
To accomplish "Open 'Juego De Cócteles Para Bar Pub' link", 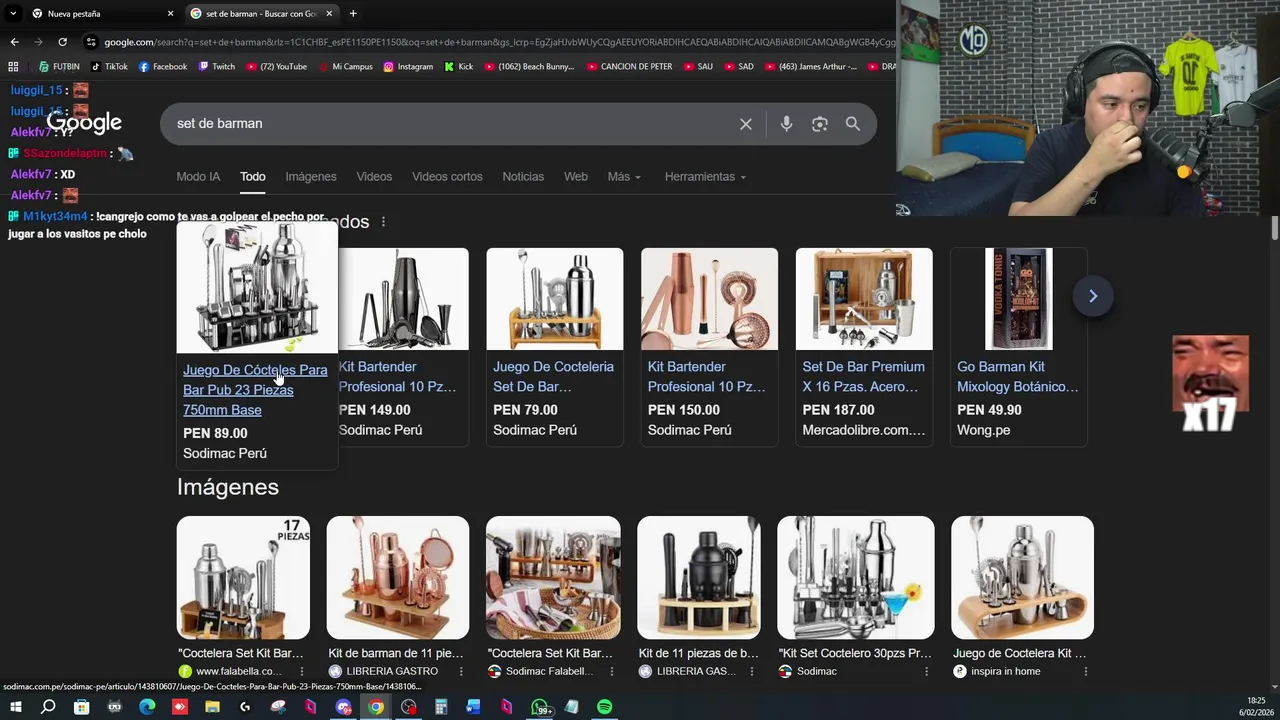I will [x=255, y=390].
